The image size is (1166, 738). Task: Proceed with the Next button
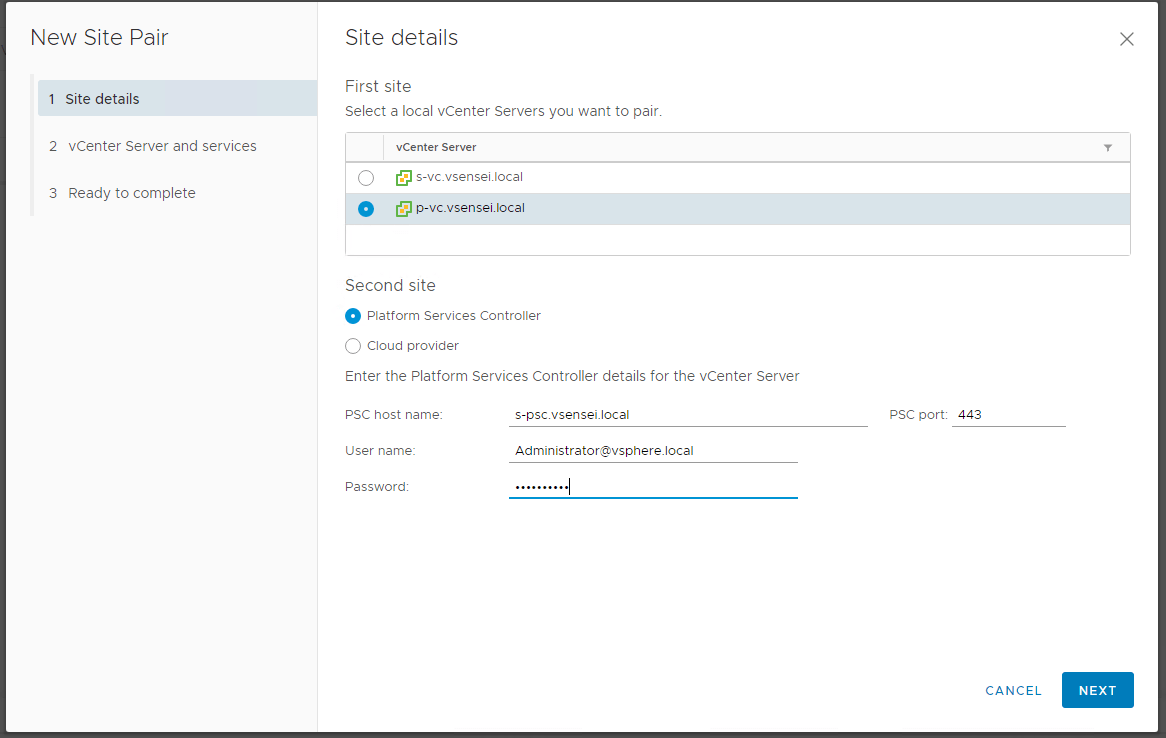click(x=1097, y=690)
